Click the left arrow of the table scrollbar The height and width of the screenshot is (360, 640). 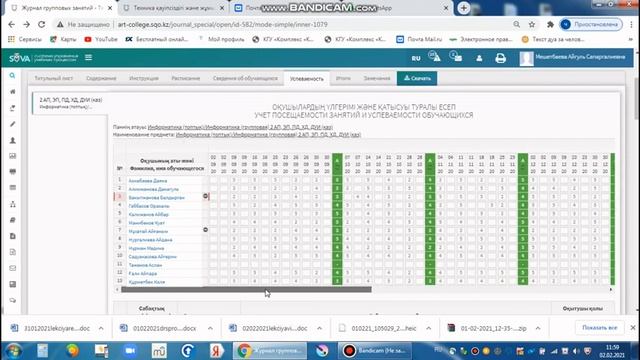tap(118, 289)
